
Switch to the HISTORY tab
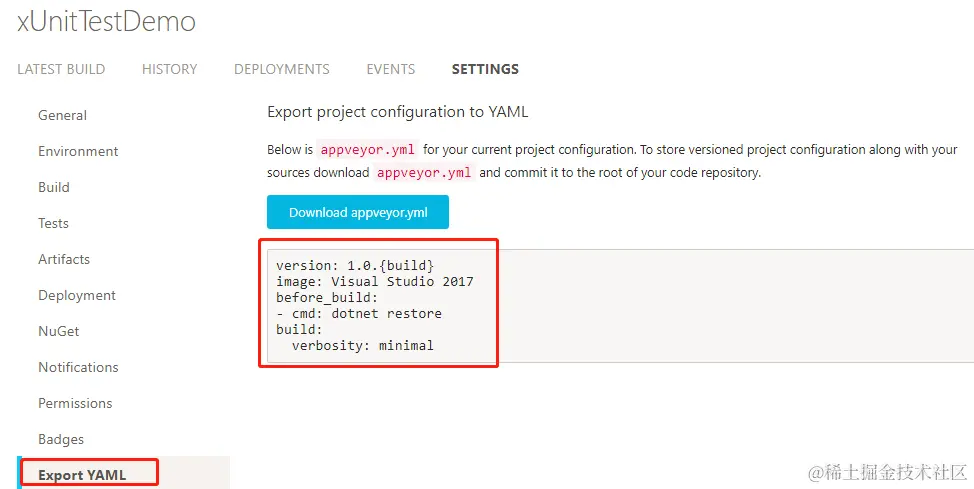169,69
